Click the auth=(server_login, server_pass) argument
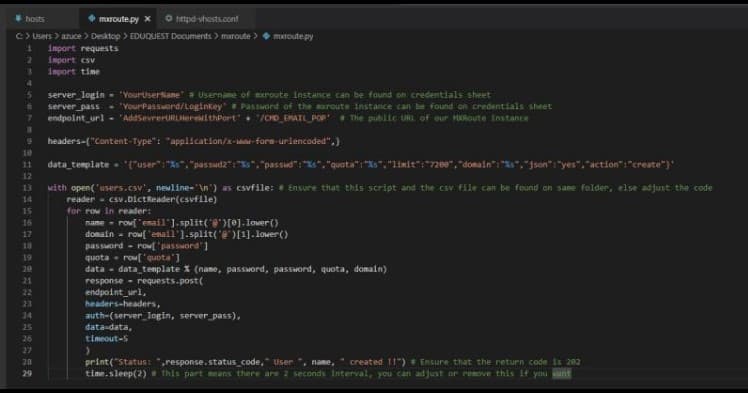The height and width of the screenshot is (393, 748). (x=163, y=316)
